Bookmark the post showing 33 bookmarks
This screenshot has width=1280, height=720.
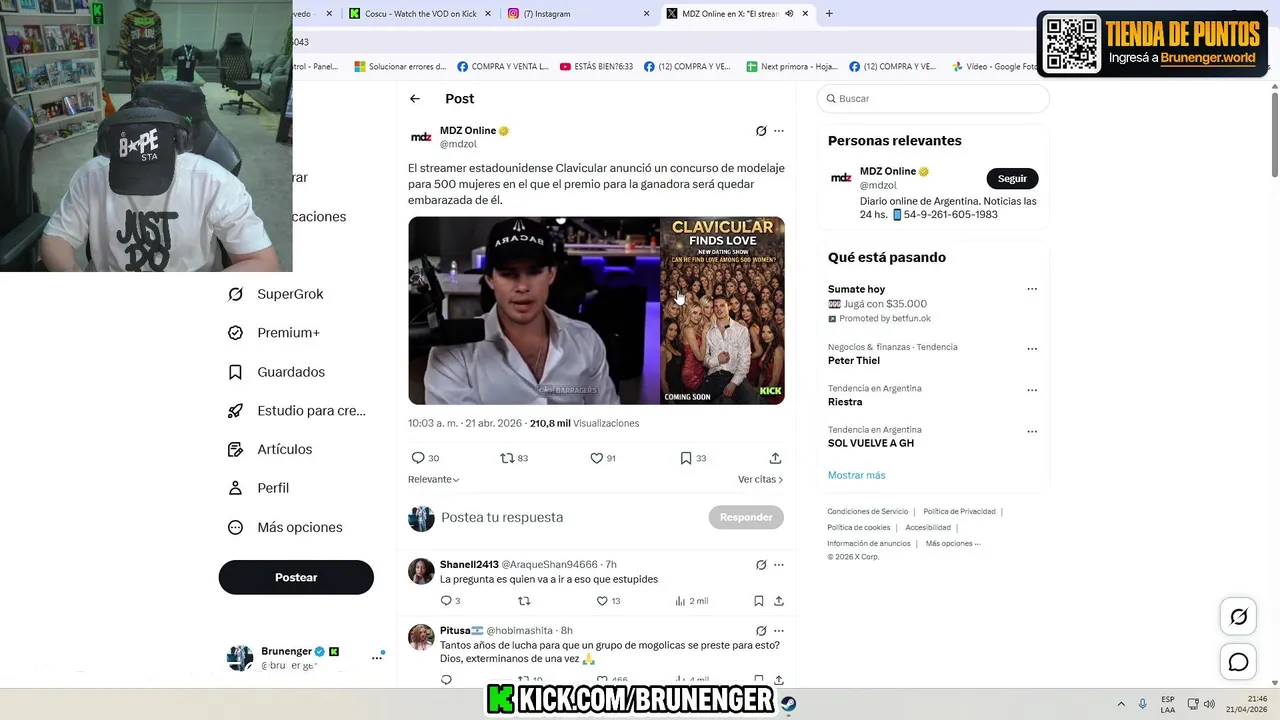[693, 458]
